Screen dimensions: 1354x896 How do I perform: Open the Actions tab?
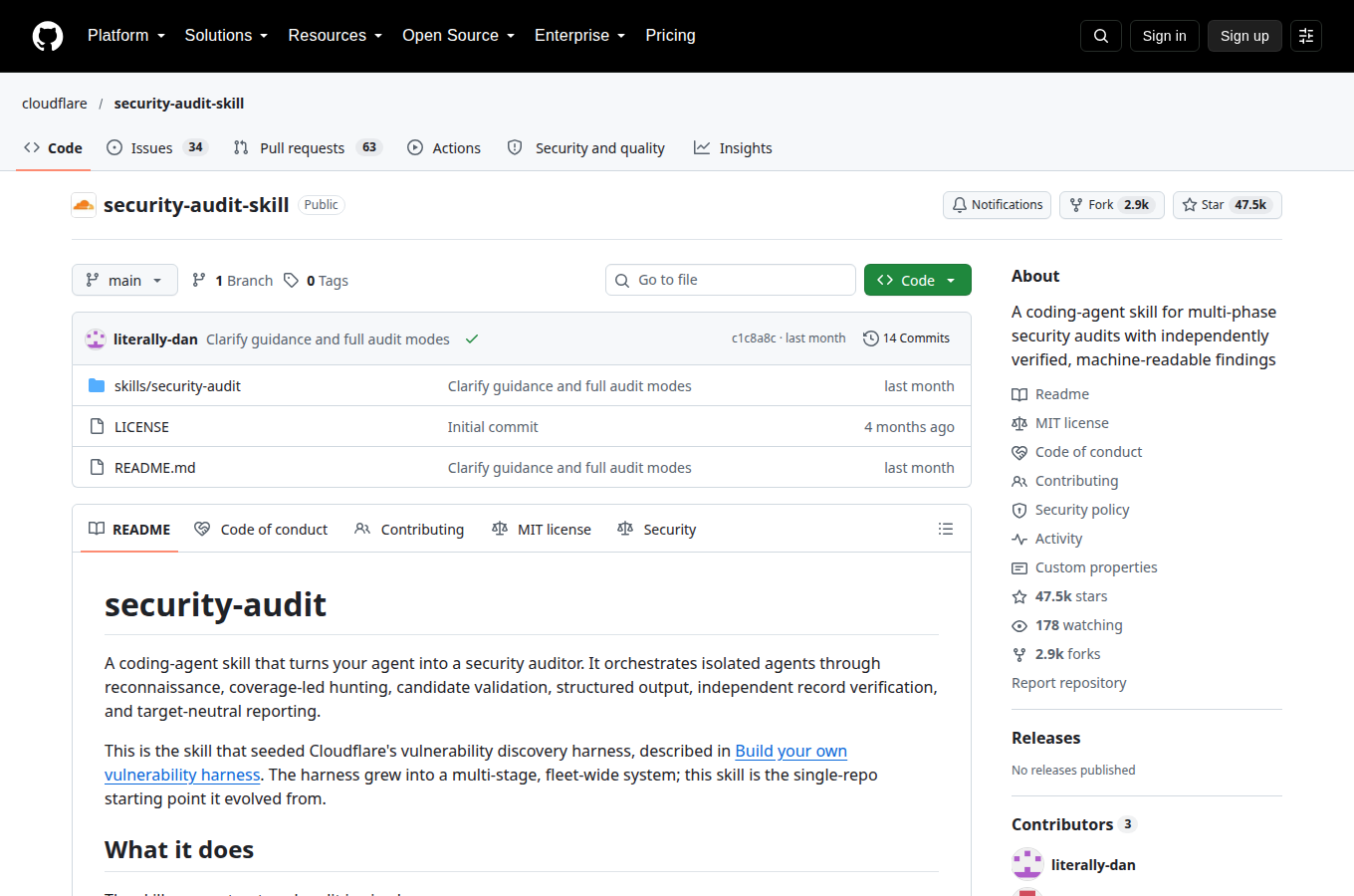pos(444,147)
